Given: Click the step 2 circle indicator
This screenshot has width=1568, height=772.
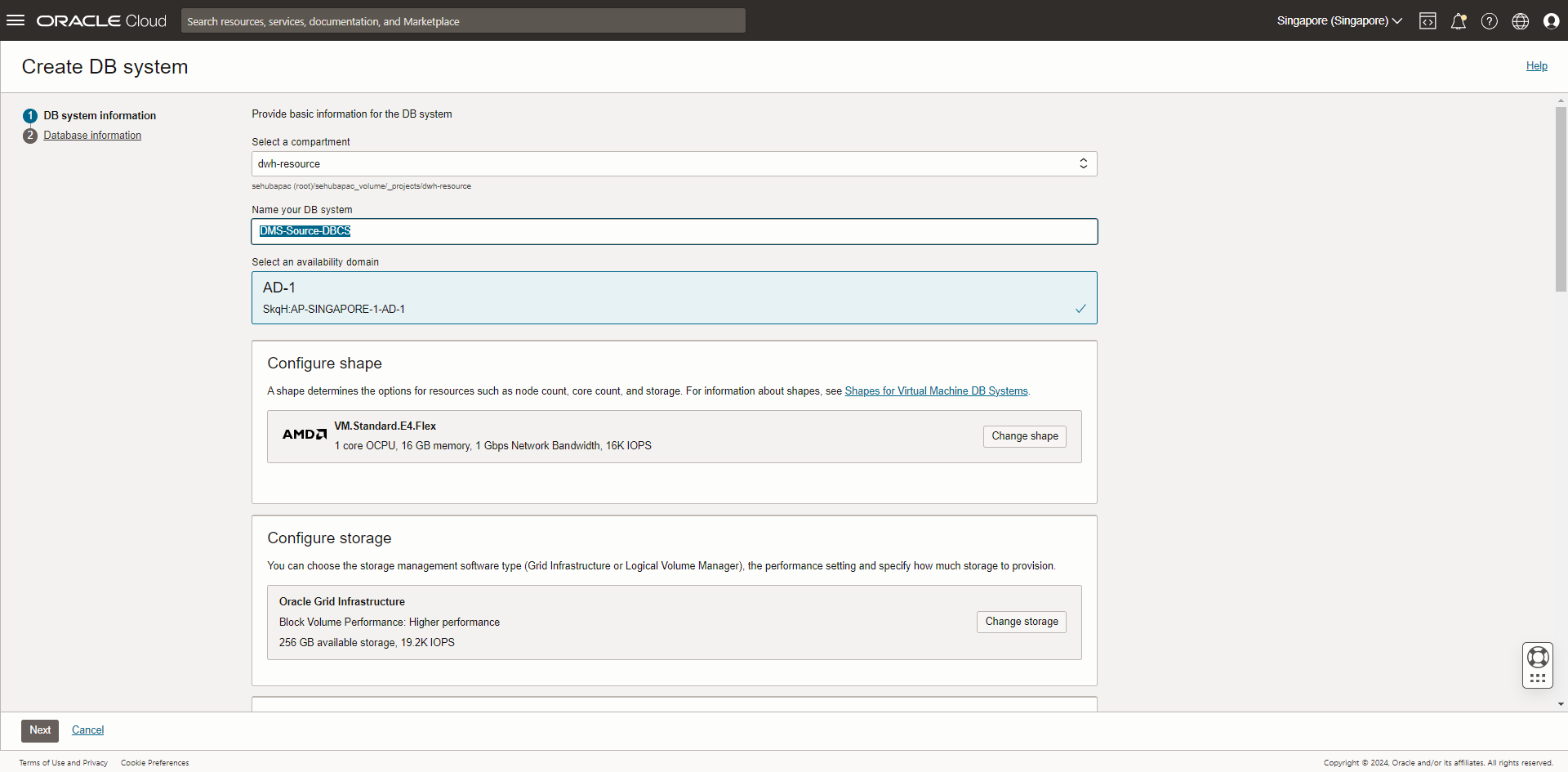Looking at the screenshot, I should [x=30, y=136].
